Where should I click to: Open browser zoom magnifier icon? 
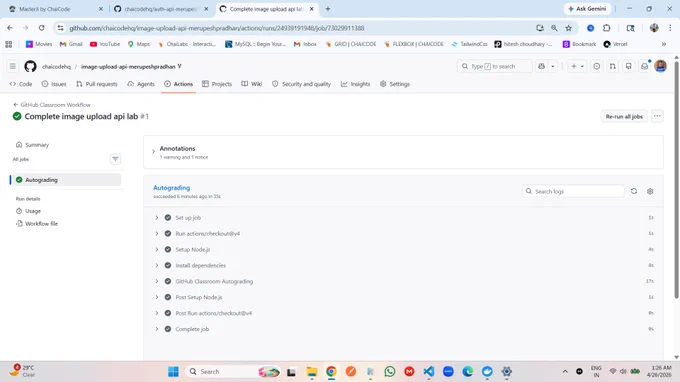pos(554,28)
